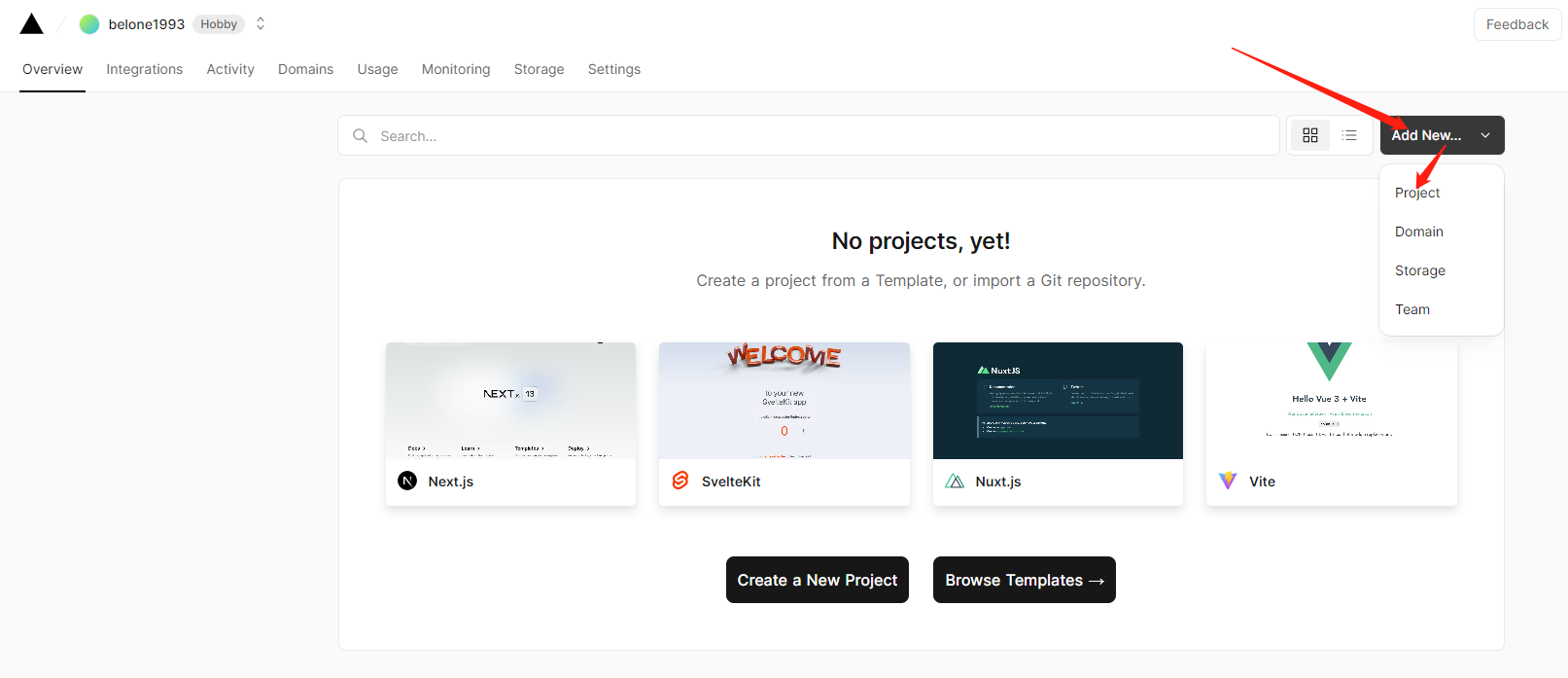The height and width of the screenshot is (678, 1568).
Task: Click the Next.js logo icon
Action: click(x=407, y=481)
